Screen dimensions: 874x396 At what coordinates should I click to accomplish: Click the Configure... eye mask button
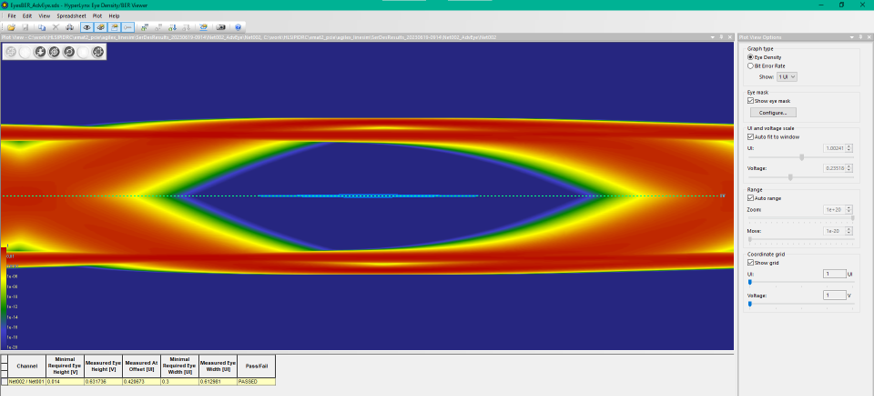tap(773, 113)
